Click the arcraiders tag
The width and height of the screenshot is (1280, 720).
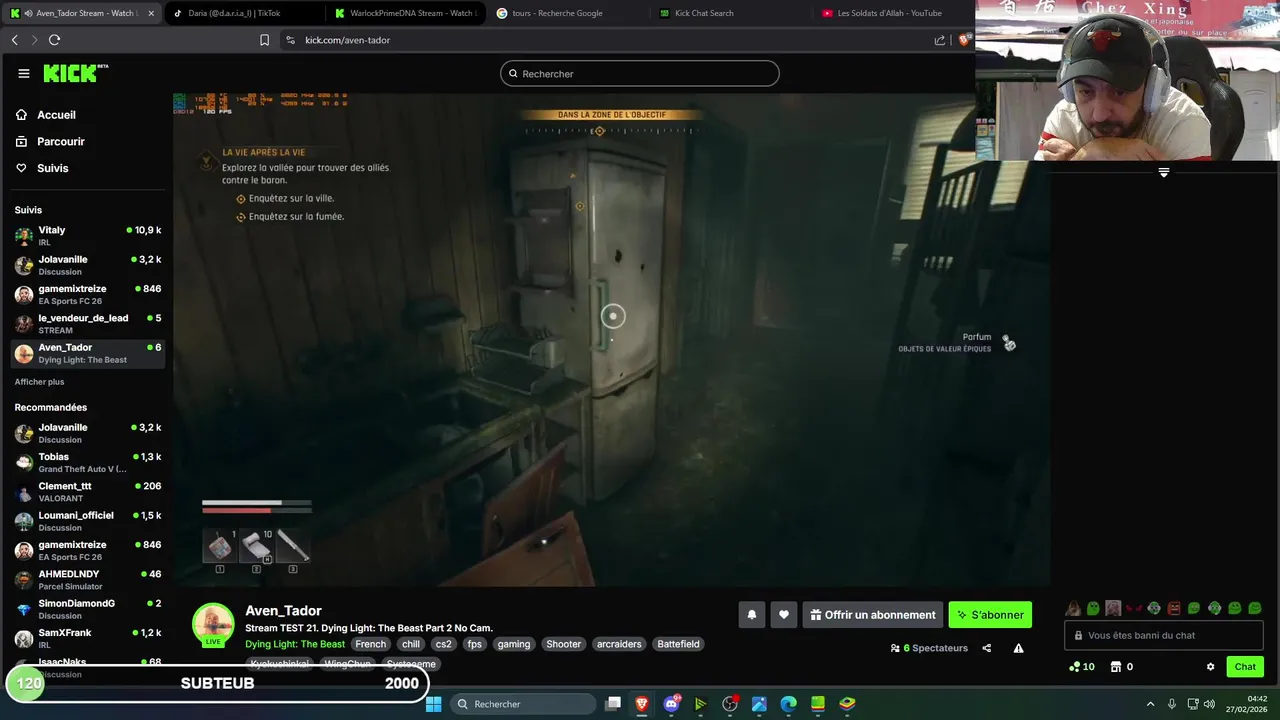[x=619, y=644]
